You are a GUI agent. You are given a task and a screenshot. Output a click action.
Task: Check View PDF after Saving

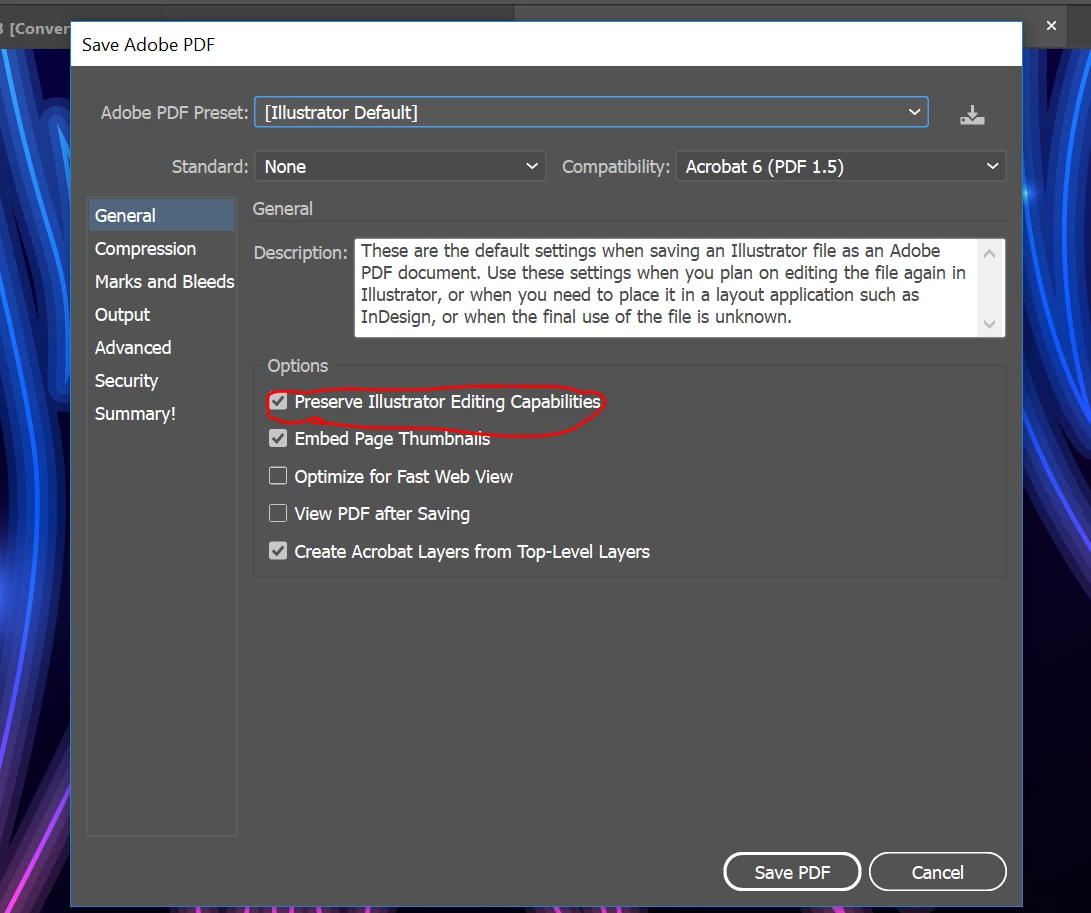pos(278,514)
